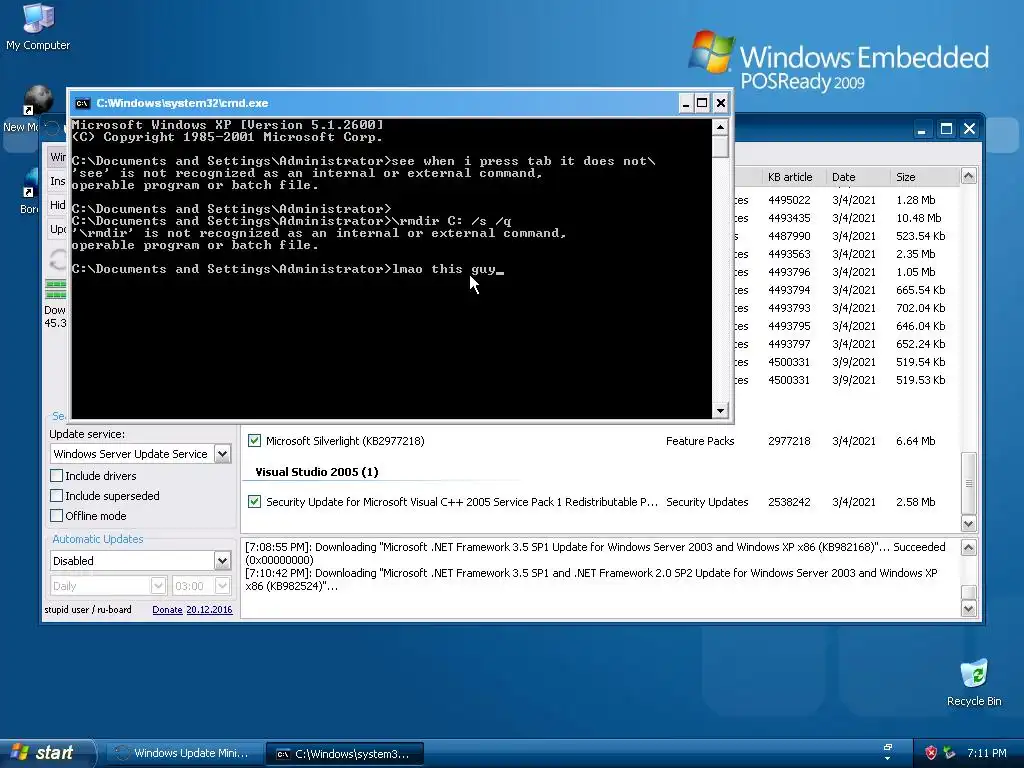Click the Feature Packs category cell
1024x768 pixels.
tap(700, 441)
